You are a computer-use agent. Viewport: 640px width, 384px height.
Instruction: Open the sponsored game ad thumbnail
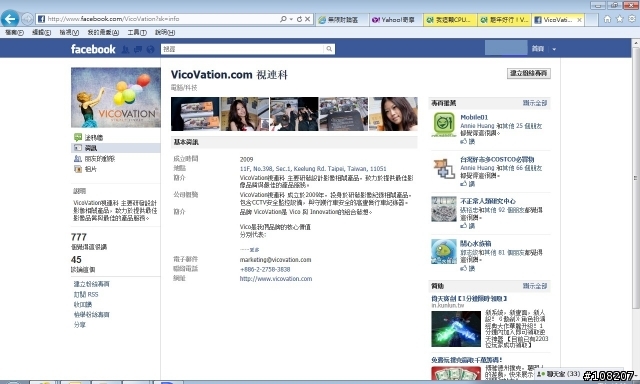pyautogui.click(x=456, y=329)
